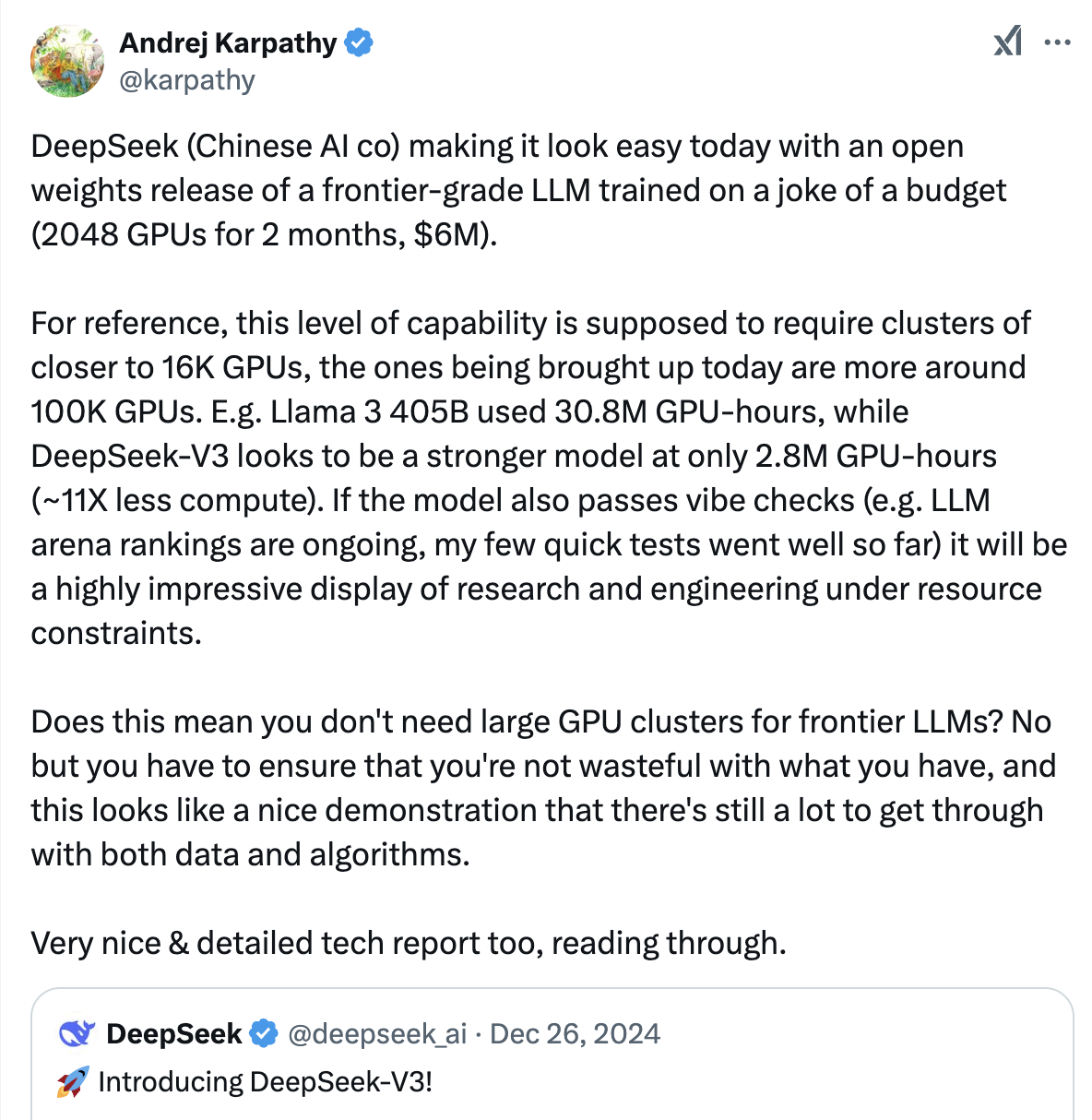Screen dimensions: 1092x1120
Task: Open the Andrej Karpathy display name
Action: pos(228,42)
